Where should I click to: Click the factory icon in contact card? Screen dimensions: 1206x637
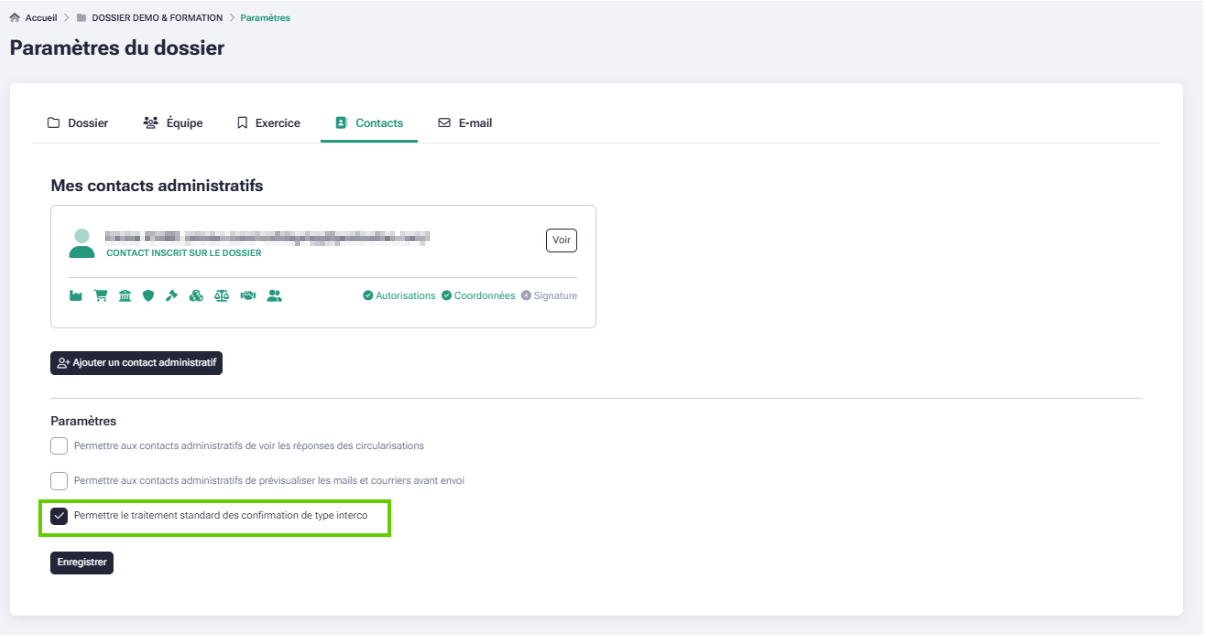point(75,296)
